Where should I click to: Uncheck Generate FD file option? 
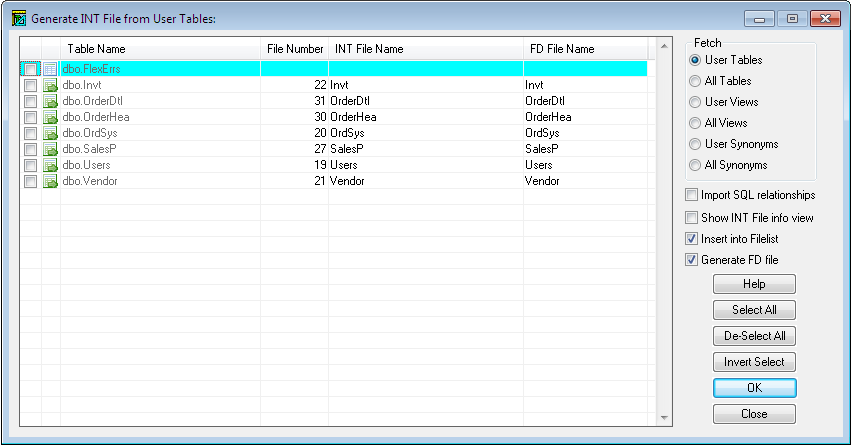(x=692, y=260)
